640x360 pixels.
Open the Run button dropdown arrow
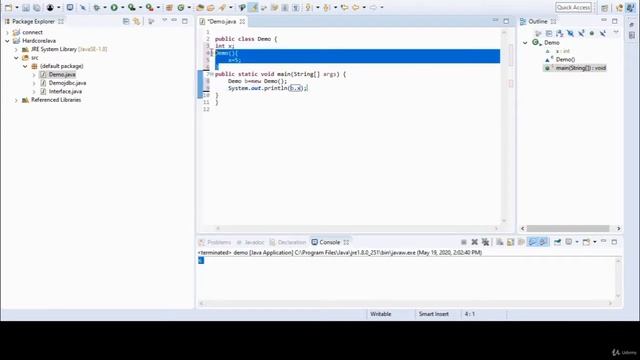pos(122,7)
